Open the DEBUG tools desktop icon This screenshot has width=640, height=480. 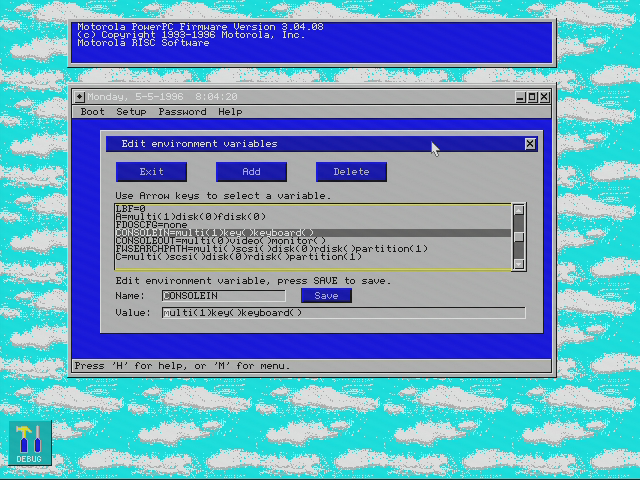click(x=30, y=443)
